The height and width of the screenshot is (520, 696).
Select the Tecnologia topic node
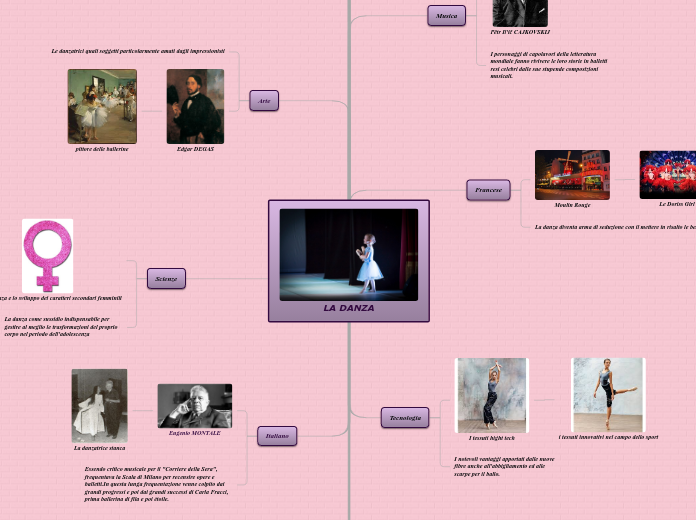(x=405, y=417)
